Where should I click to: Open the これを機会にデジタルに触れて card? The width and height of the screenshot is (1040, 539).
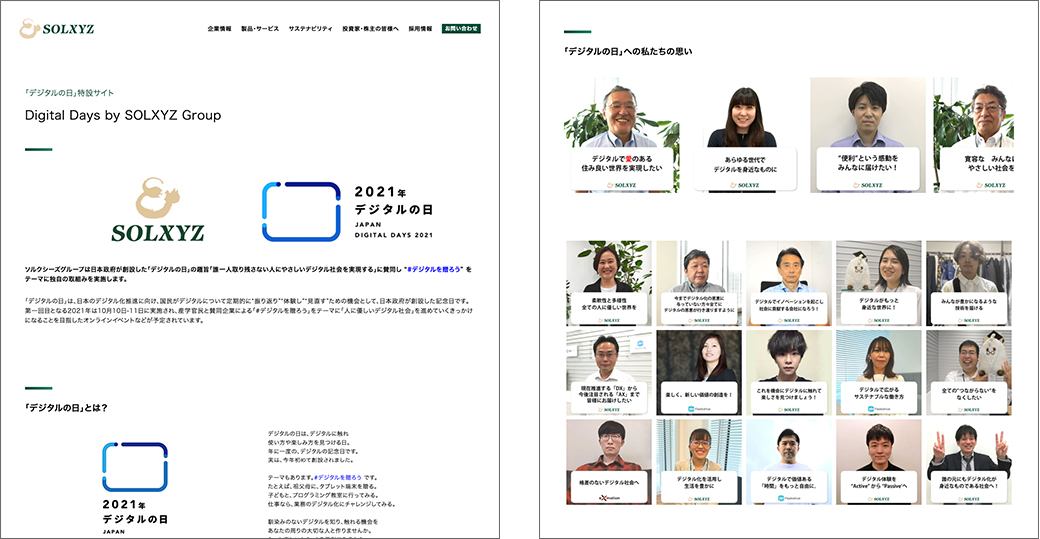point(789,373)
